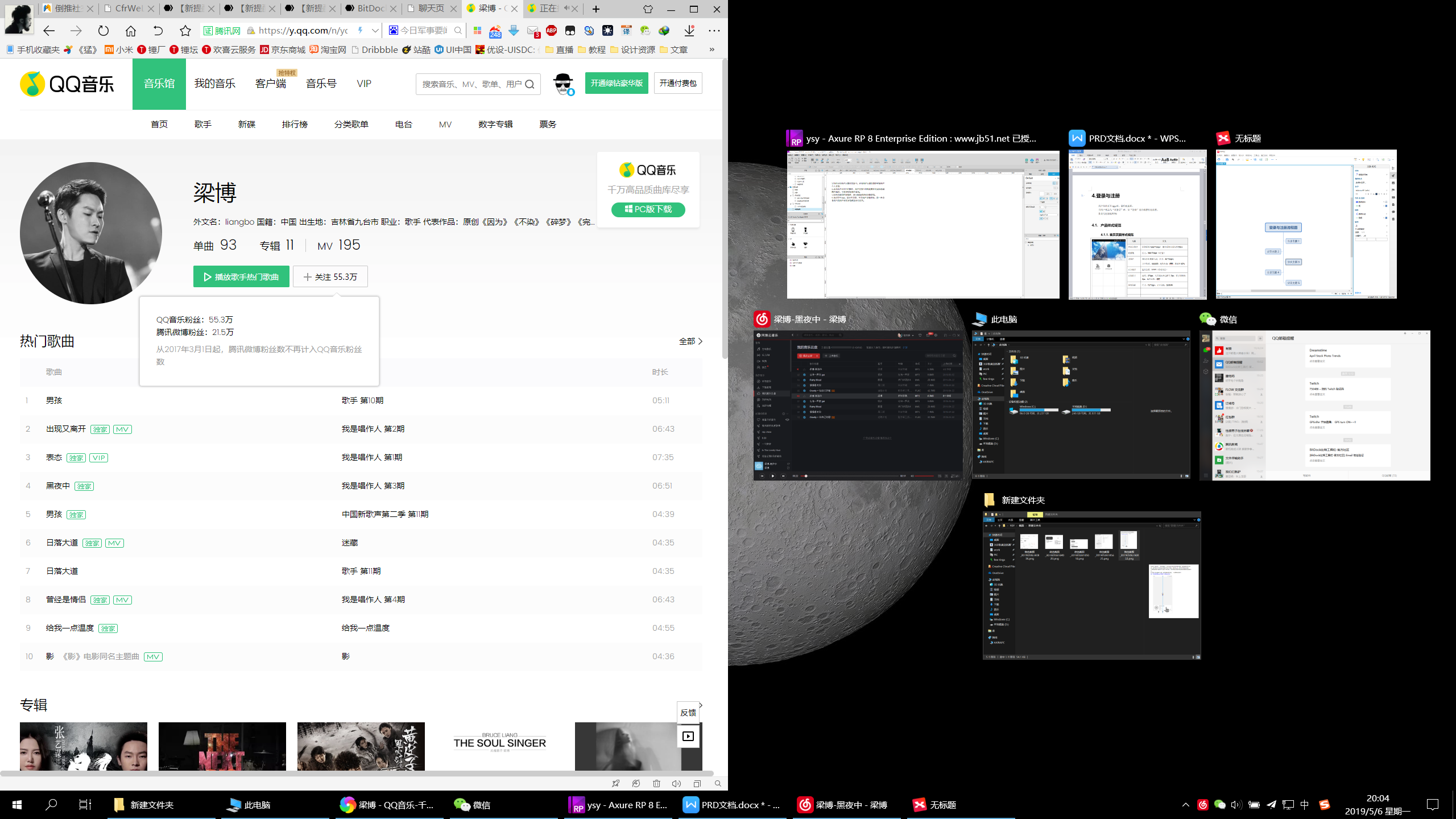This screenshot has height=819, width=1456.
Task: Select the 新建文件夹 task view thumbnail
Action: pos(1090,586)
